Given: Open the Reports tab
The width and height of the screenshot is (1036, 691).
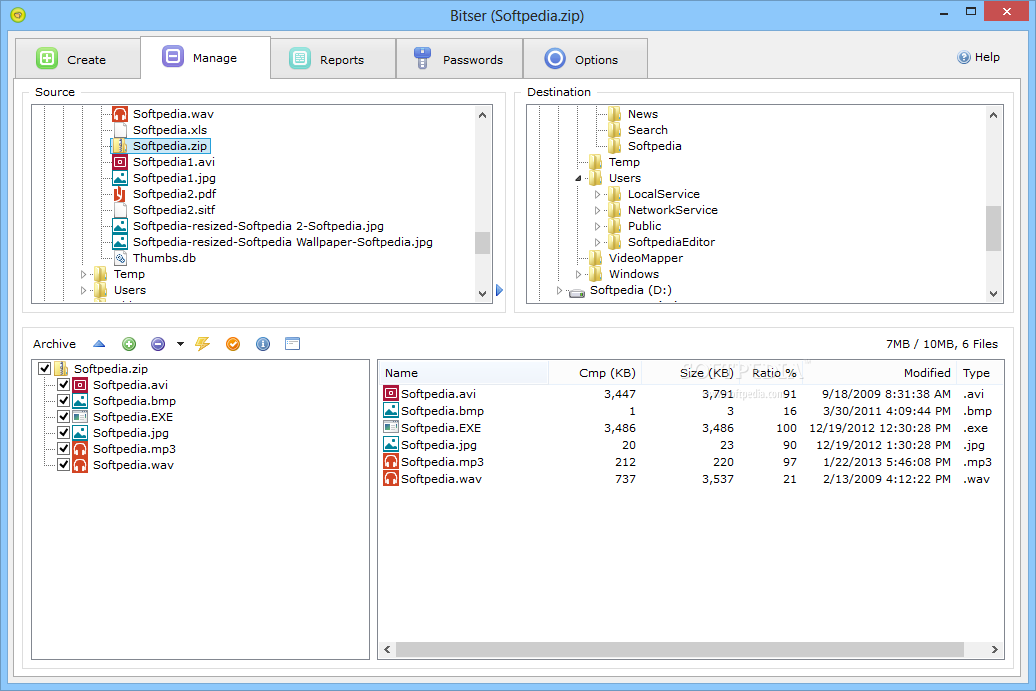Looking at the screenshot, I should coord(333,59).
